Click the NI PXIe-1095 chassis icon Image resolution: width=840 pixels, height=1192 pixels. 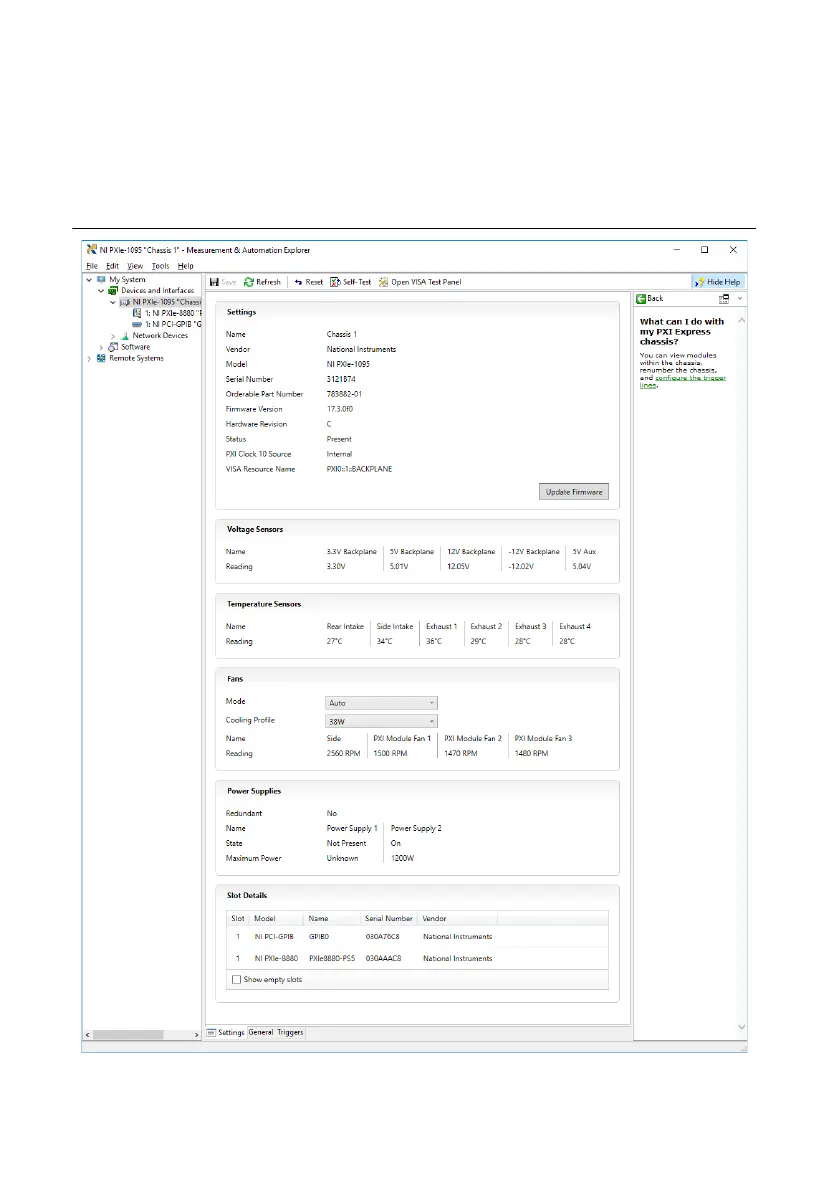(125, 302)
